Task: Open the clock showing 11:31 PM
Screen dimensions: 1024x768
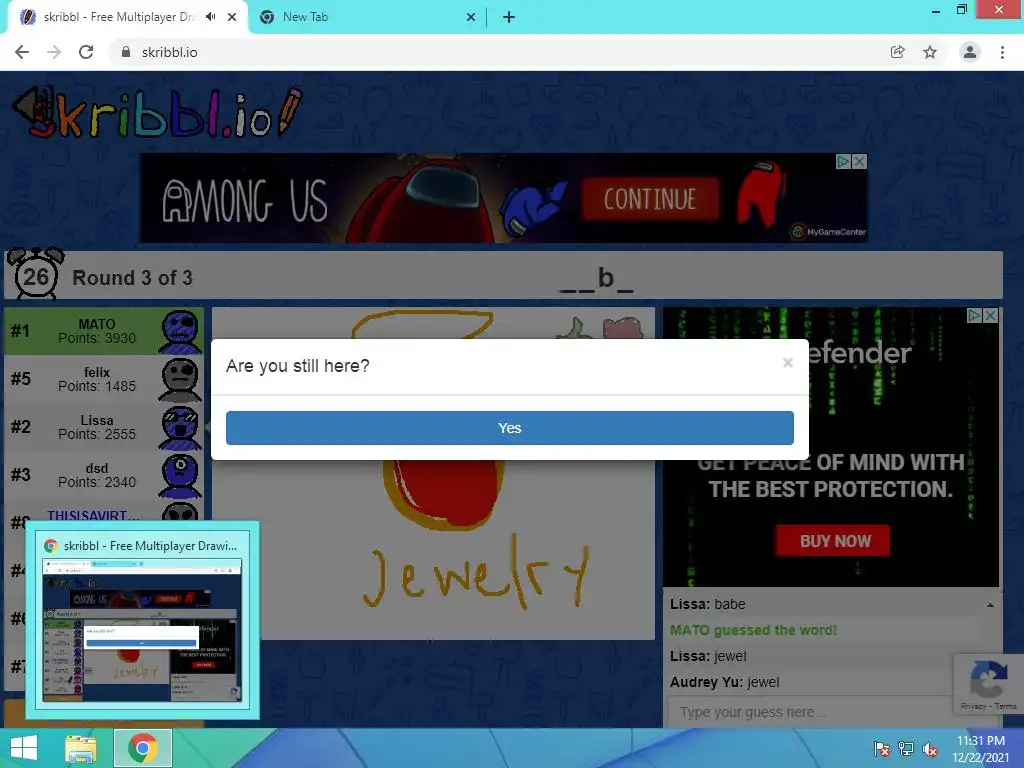Action: click(980, 749)
